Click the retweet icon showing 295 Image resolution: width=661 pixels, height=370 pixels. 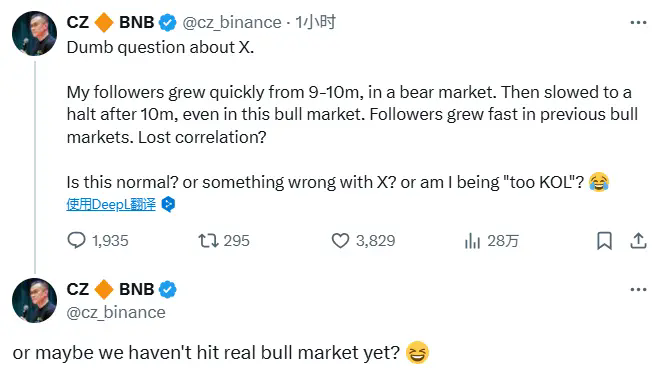point(208,241)
